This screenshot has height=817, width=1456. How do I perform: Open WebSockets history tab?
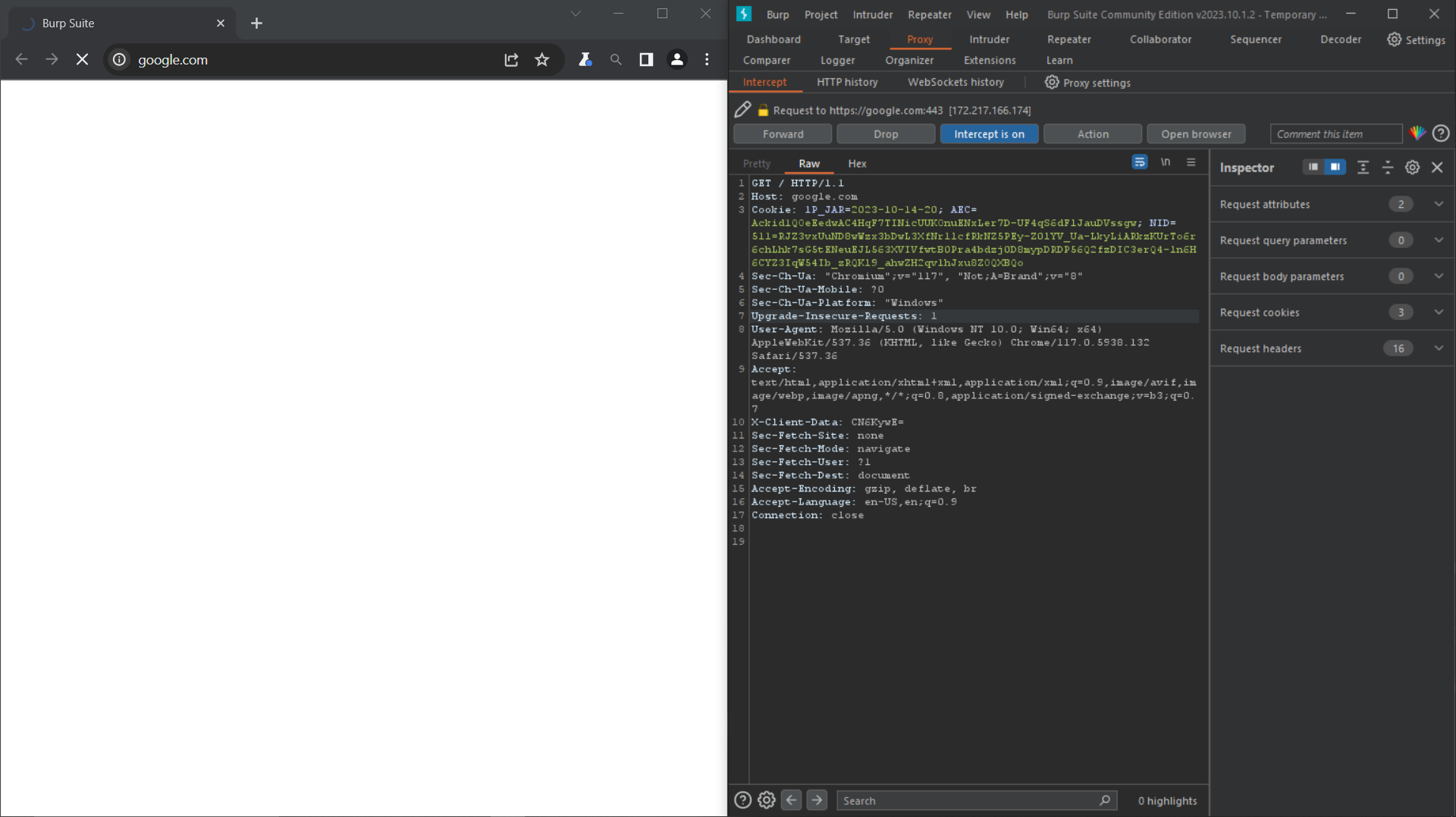pyautogui.click(x=955, y=82)
